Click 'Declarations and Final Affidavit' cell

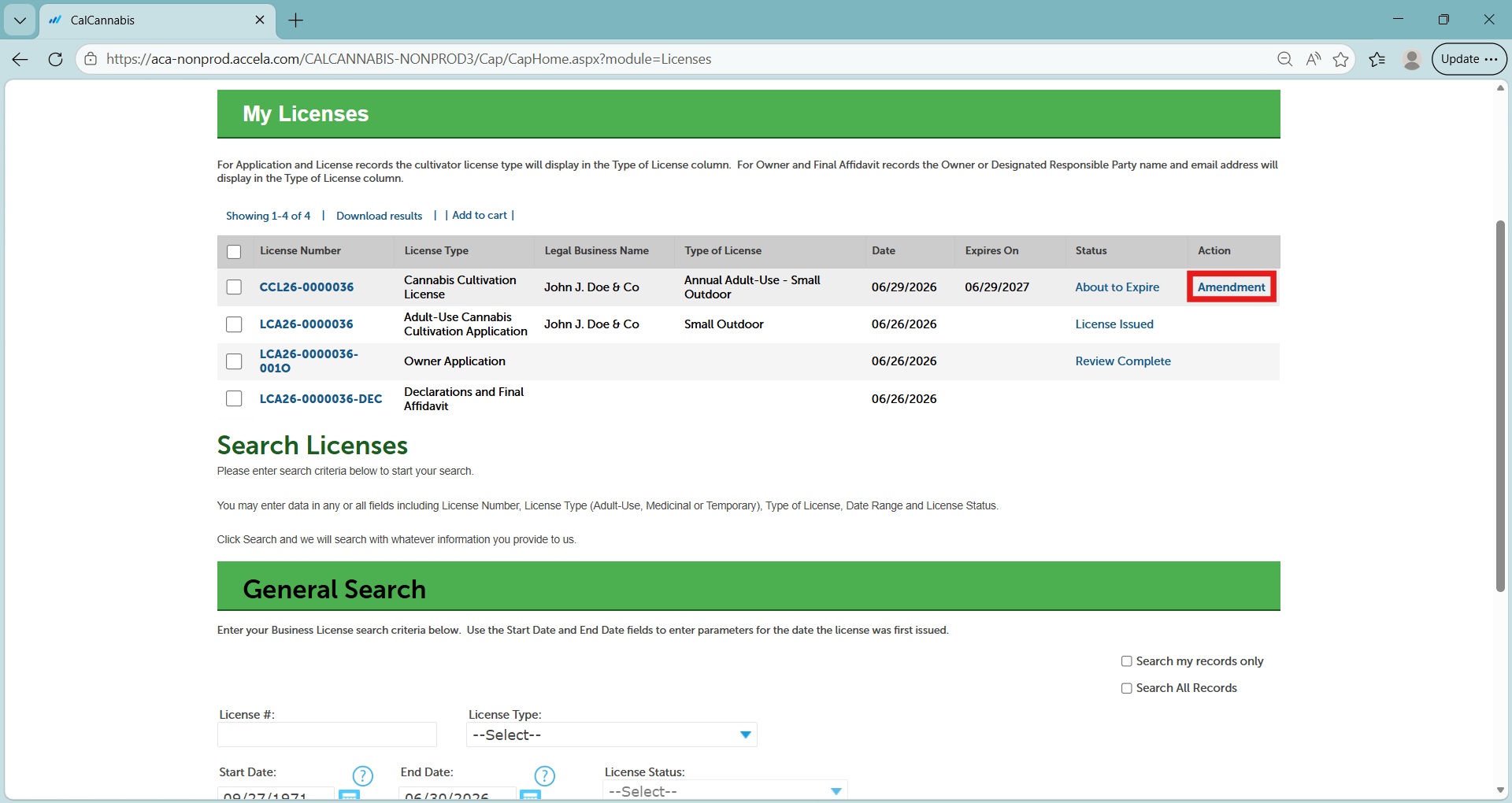(464, 399)
